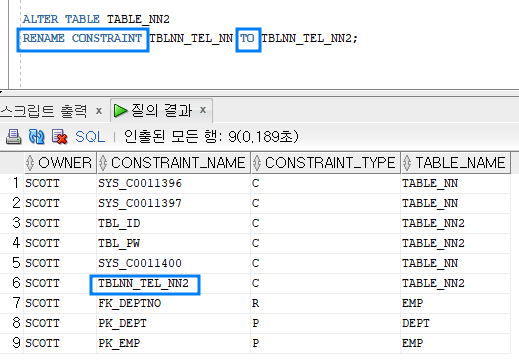Viewport: 519px width, 364px height.
Task: Click the green run icon on 질의 결과 tab
Action: pyautogui.click(x=120, y=110)
